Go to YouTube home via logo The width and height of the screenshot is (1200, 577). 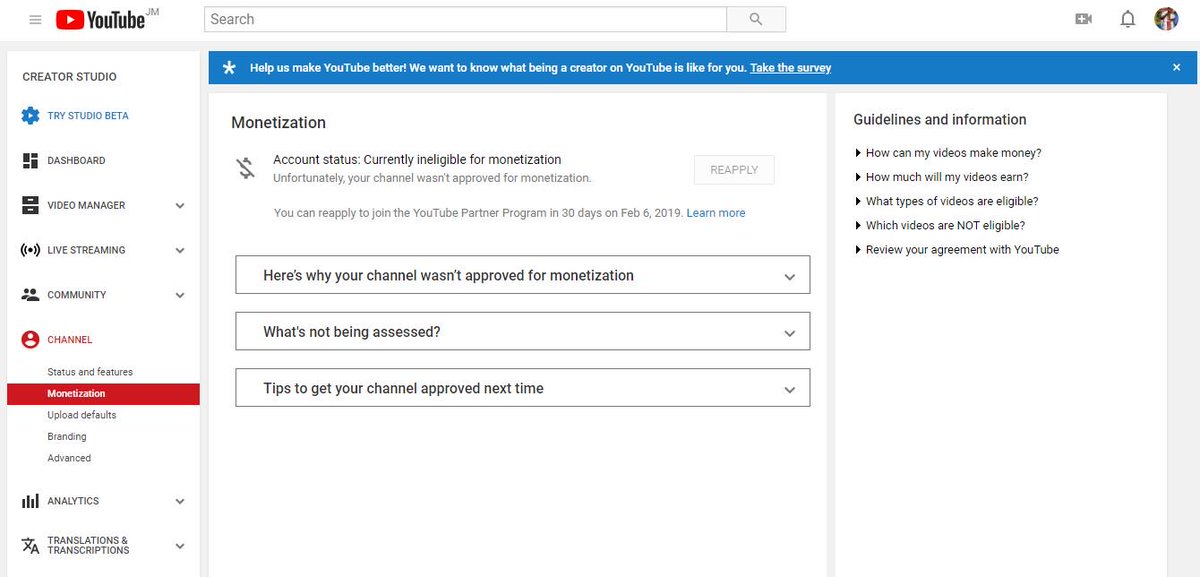coord(100,19)
